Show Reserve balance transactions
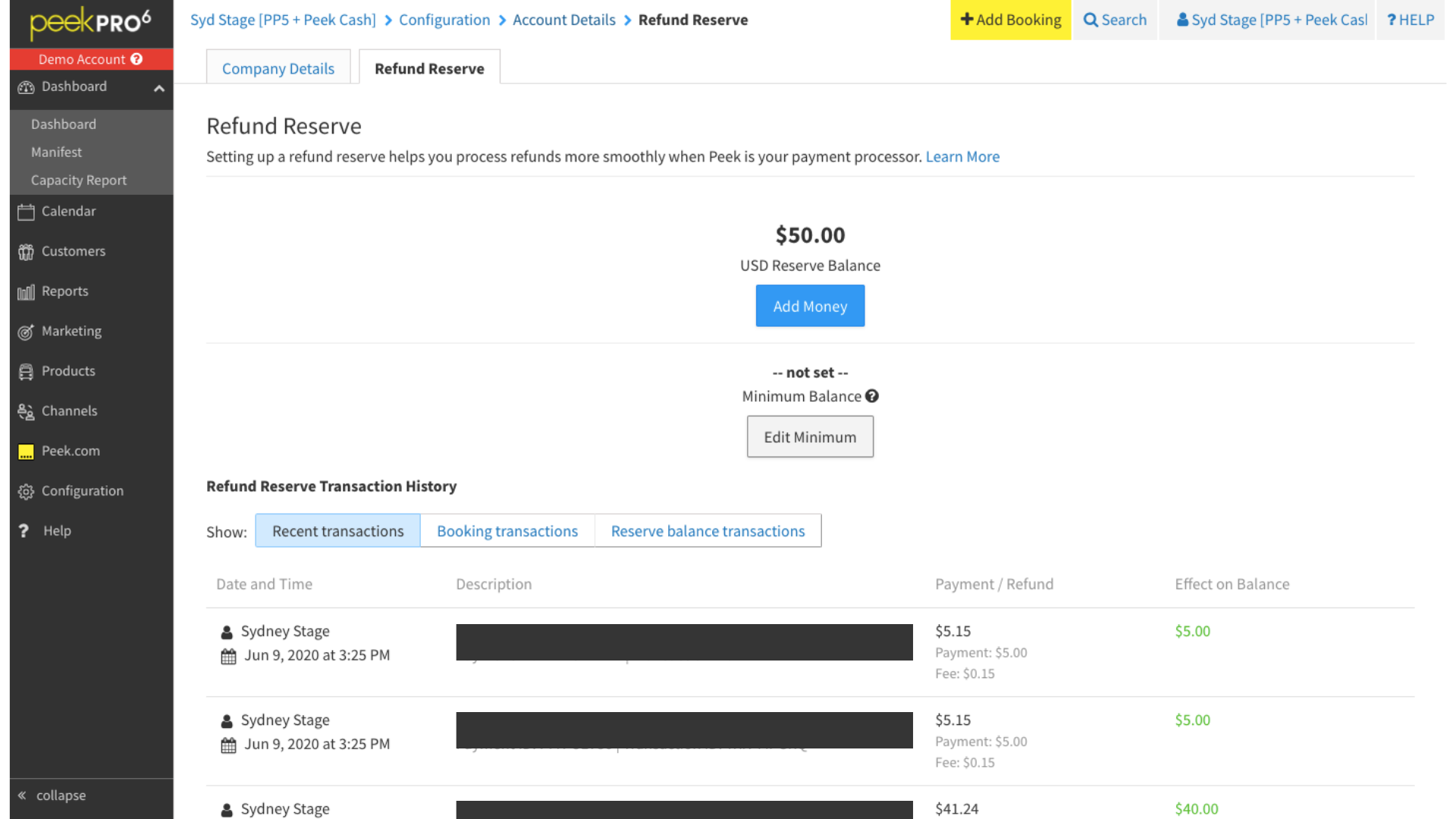The width and height of the screenshot is (1456, 819). 708,531
